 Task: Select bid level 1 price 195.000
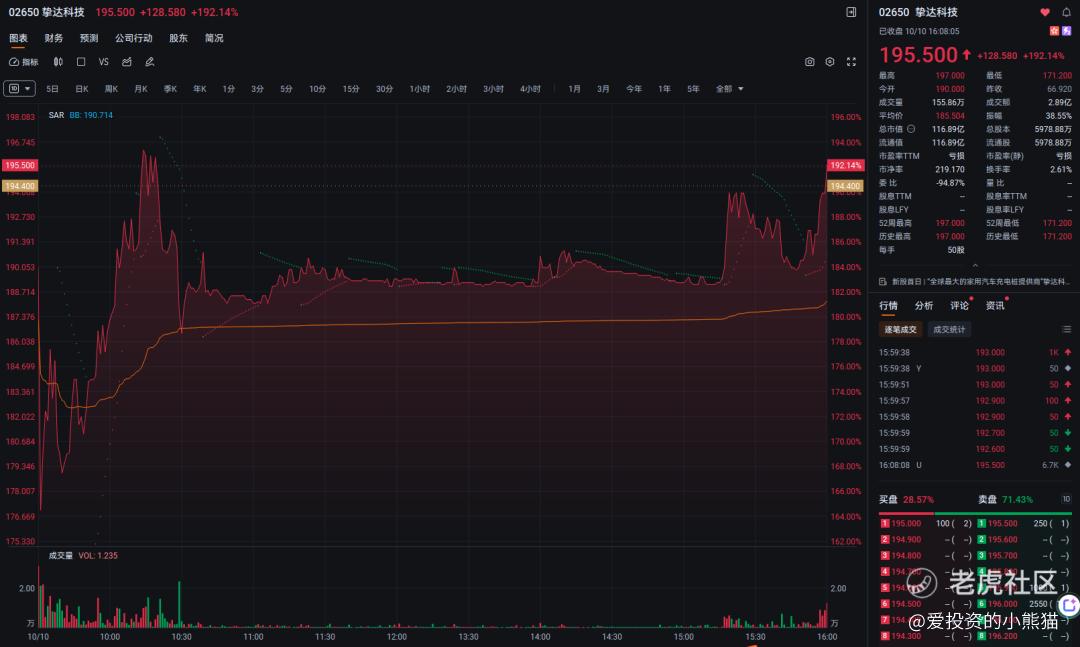click(x=906, y=524)
